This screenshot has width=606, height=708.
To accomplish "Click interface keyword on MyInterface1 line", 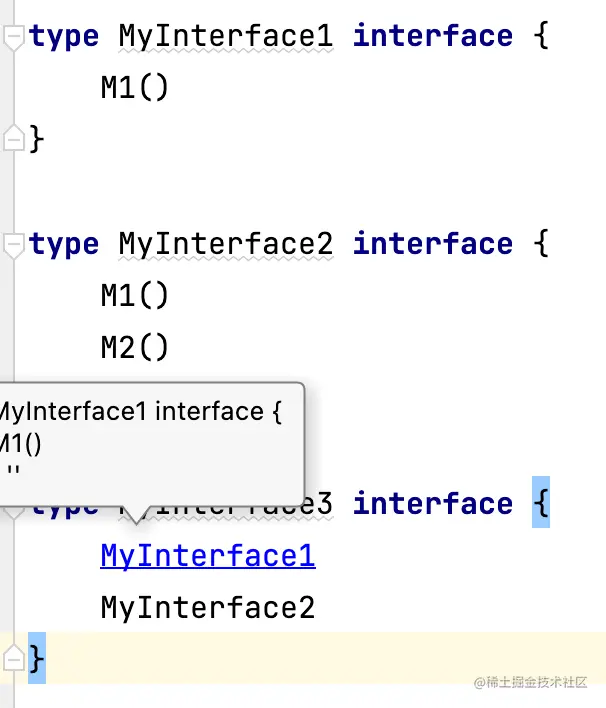I will pyautogui.click(x=433, y=36).
